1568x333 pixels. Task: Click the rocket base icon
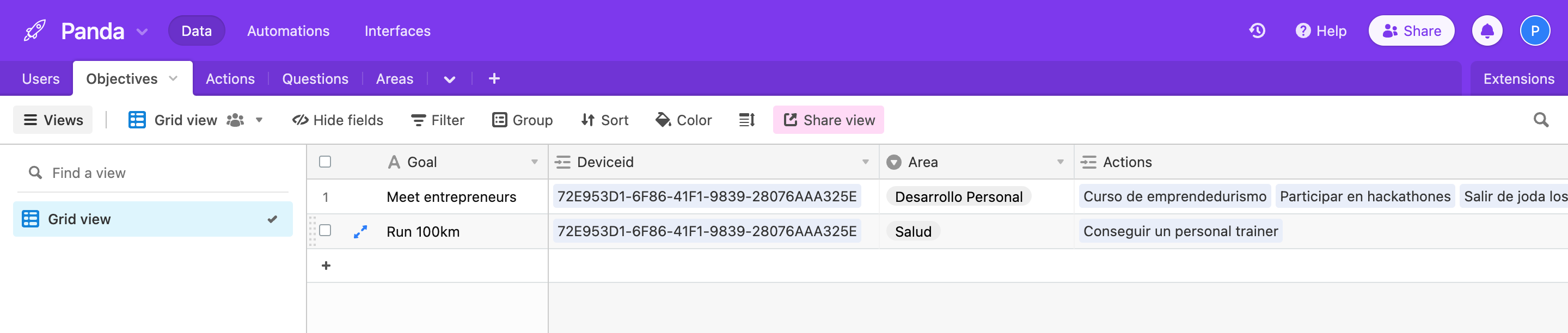[x=35, y=30]
